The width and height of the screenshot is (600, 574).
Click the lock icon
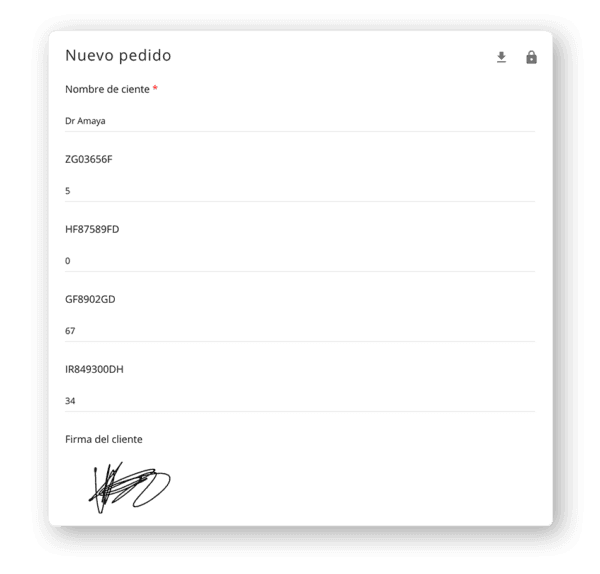(x=531, y=57)
